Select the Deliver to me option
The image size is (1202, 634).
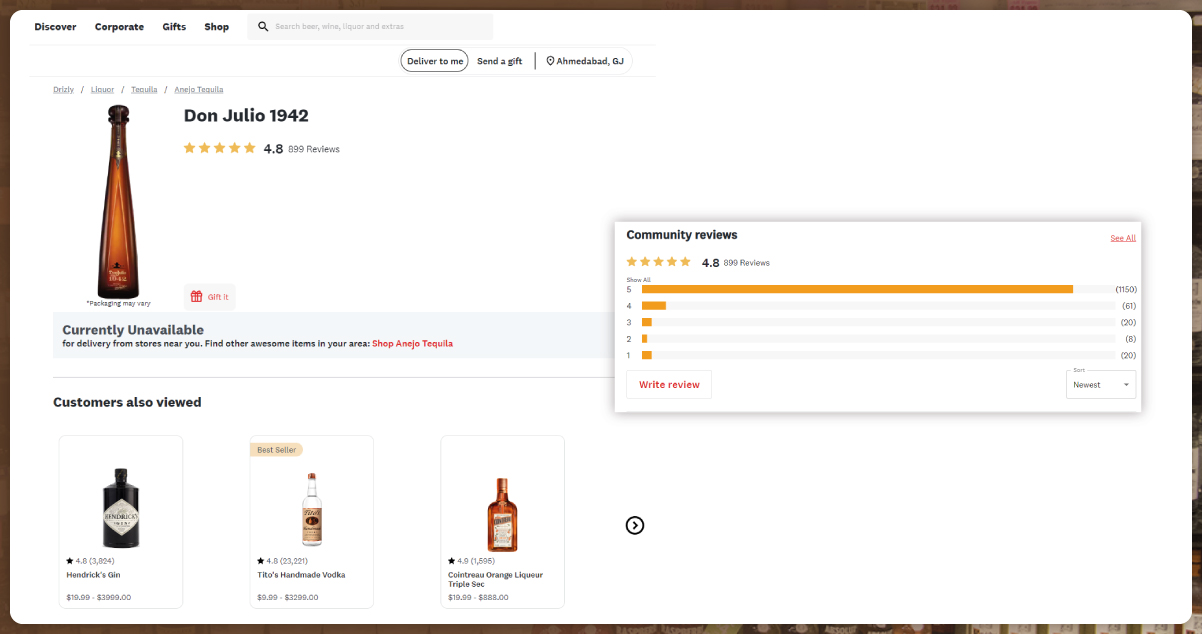pyautogui.click(x=435, y=61)
